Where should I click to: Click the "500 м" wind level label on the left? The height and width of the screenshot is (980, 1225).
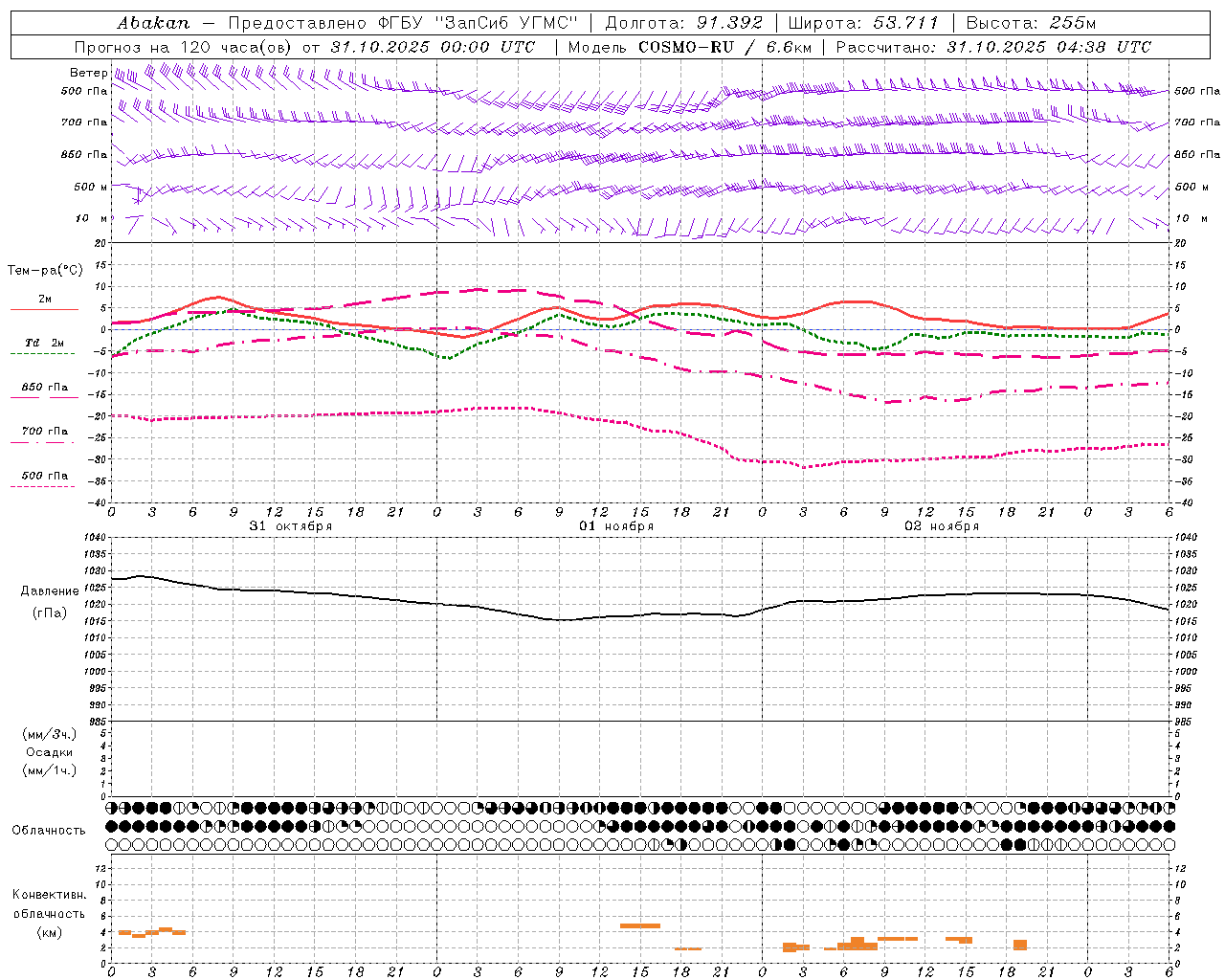(x=92, y=187)
